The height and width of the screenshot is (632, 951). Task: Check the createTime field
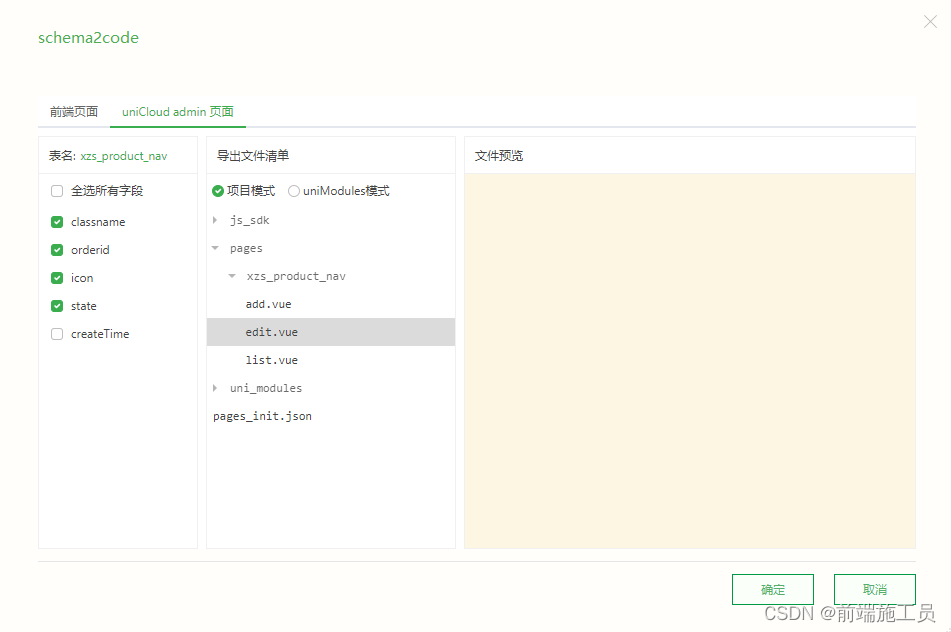[x=57, y=334]
